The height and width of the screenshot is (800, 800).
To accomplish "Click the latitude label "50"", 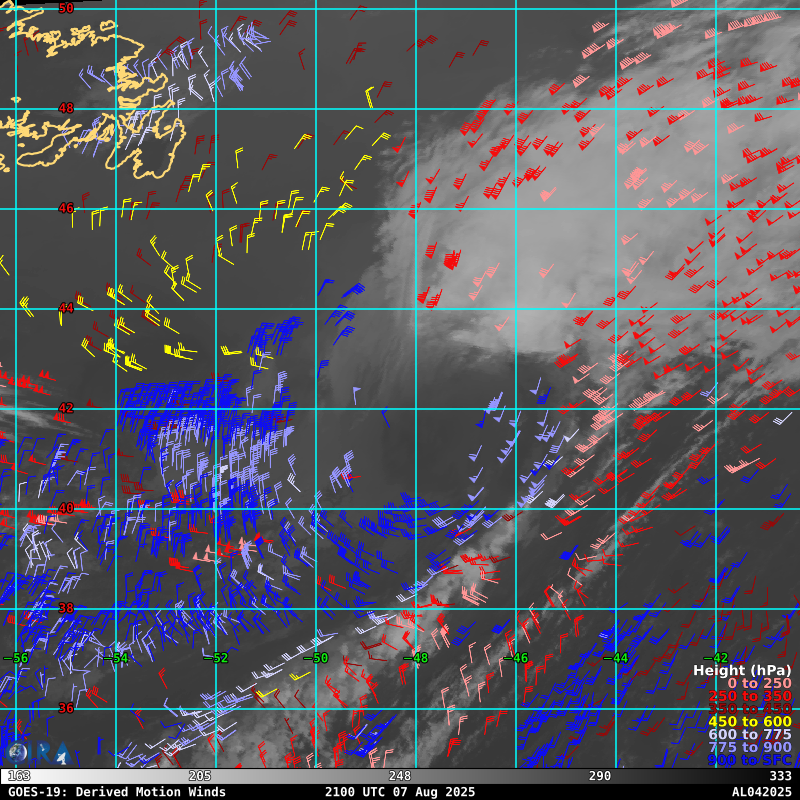I will 66,8.
